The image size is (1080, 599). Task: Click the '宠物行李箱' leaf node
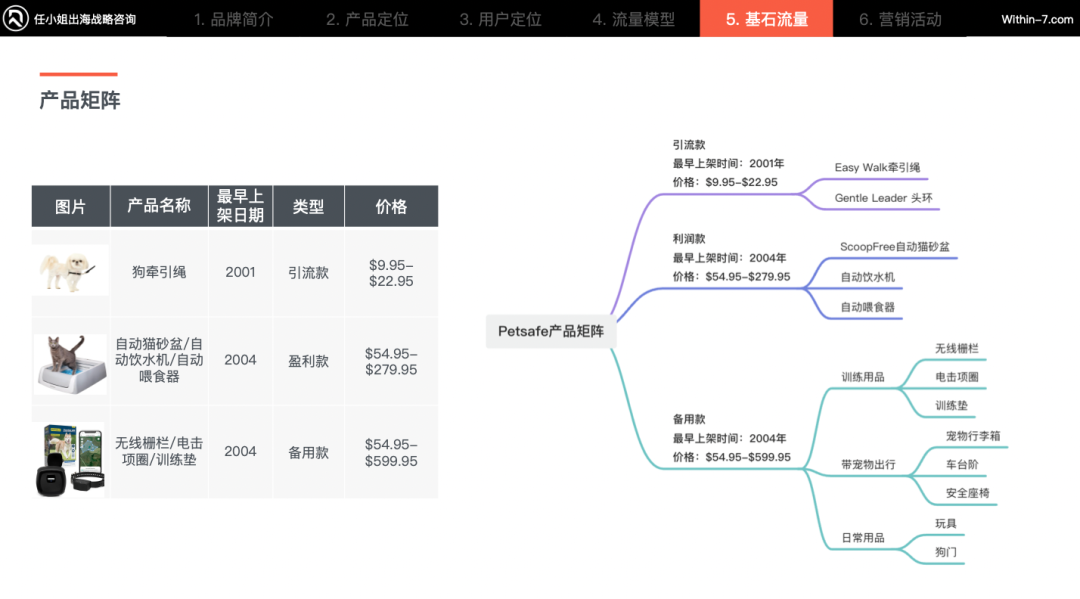[973, 436]
